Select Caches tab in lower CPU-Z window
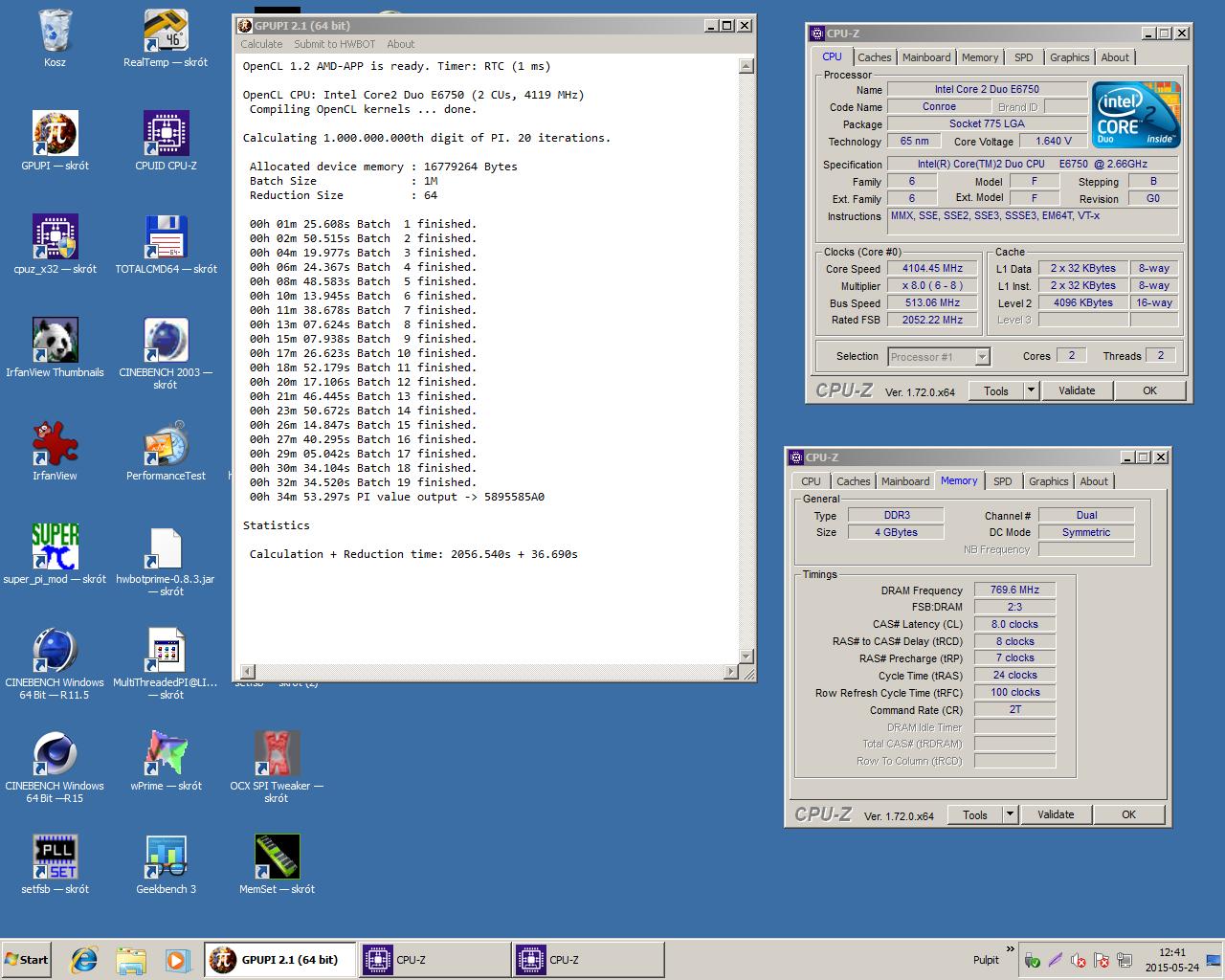 click(x=853, y=481)
